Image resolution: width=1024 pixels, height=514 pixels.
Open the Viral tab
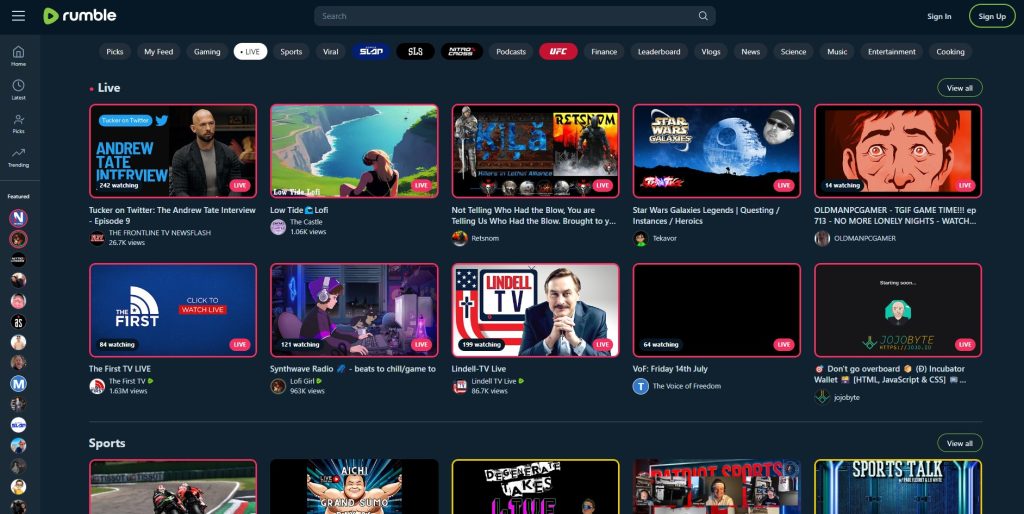tap(330, 52)
